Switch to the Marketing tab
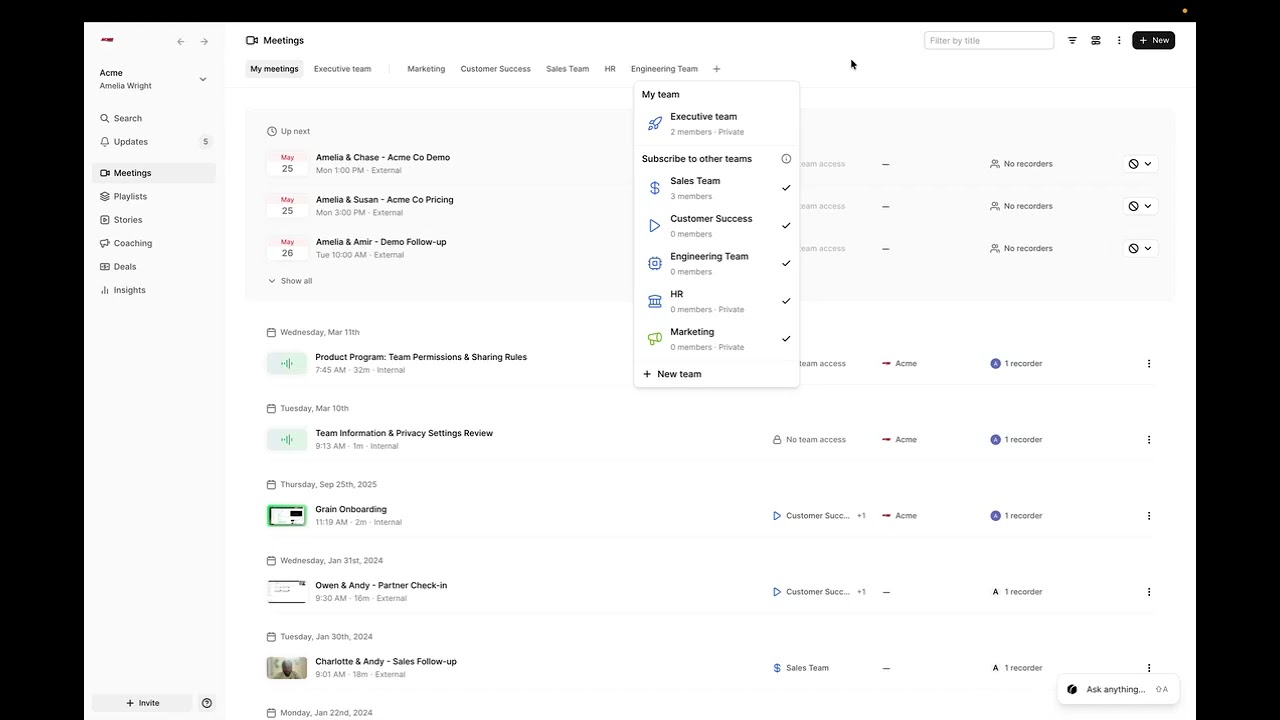The width and height of the screenshot is (1280, 720). [x=426, y=69]
